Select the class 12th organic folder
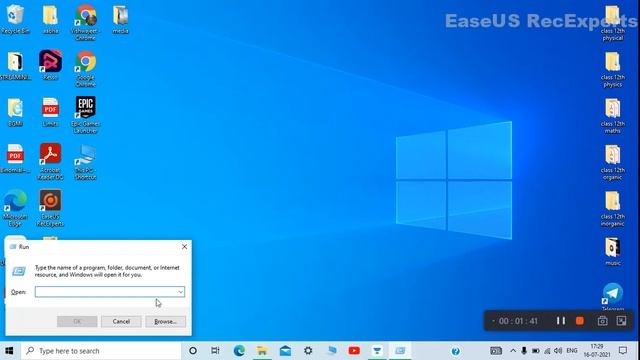 [613, 162]
